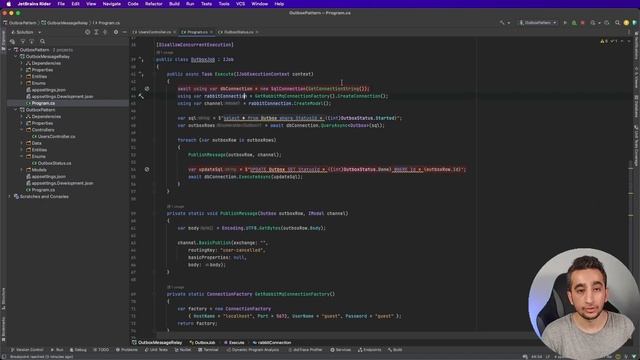The image size is (640, 360).
Task: Open the File menu
Action: pyautogui.click(x=61, y=4)
